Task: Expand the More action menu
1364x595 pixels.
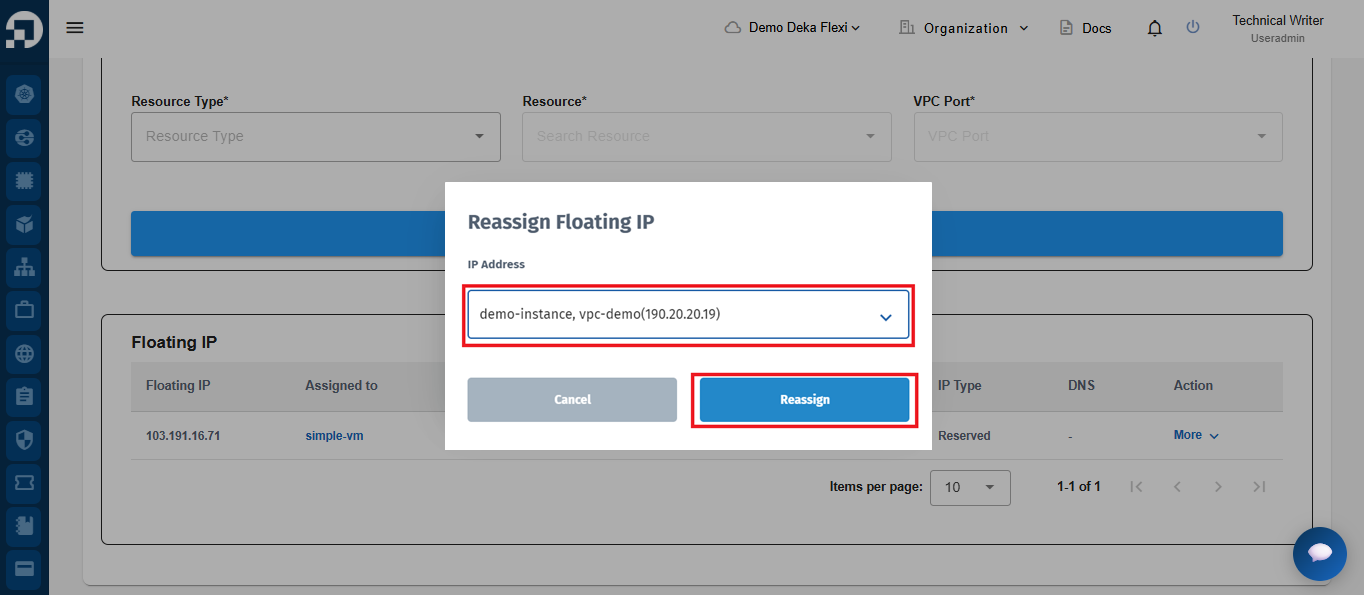Action: click(1196, 435)
